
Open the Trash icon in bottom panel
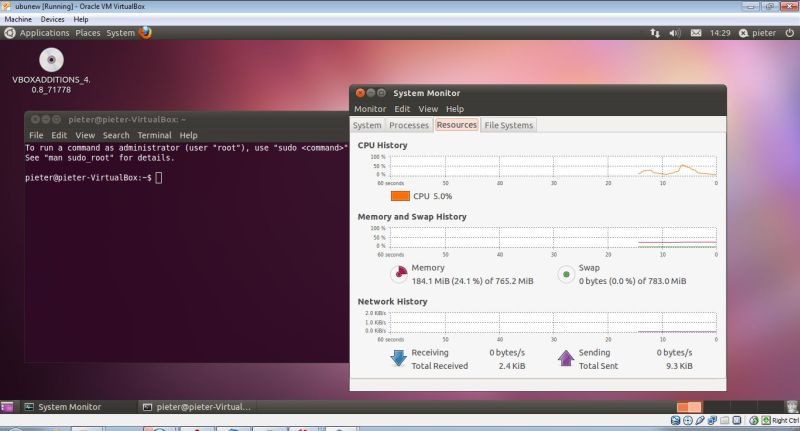tap(792, 406)
